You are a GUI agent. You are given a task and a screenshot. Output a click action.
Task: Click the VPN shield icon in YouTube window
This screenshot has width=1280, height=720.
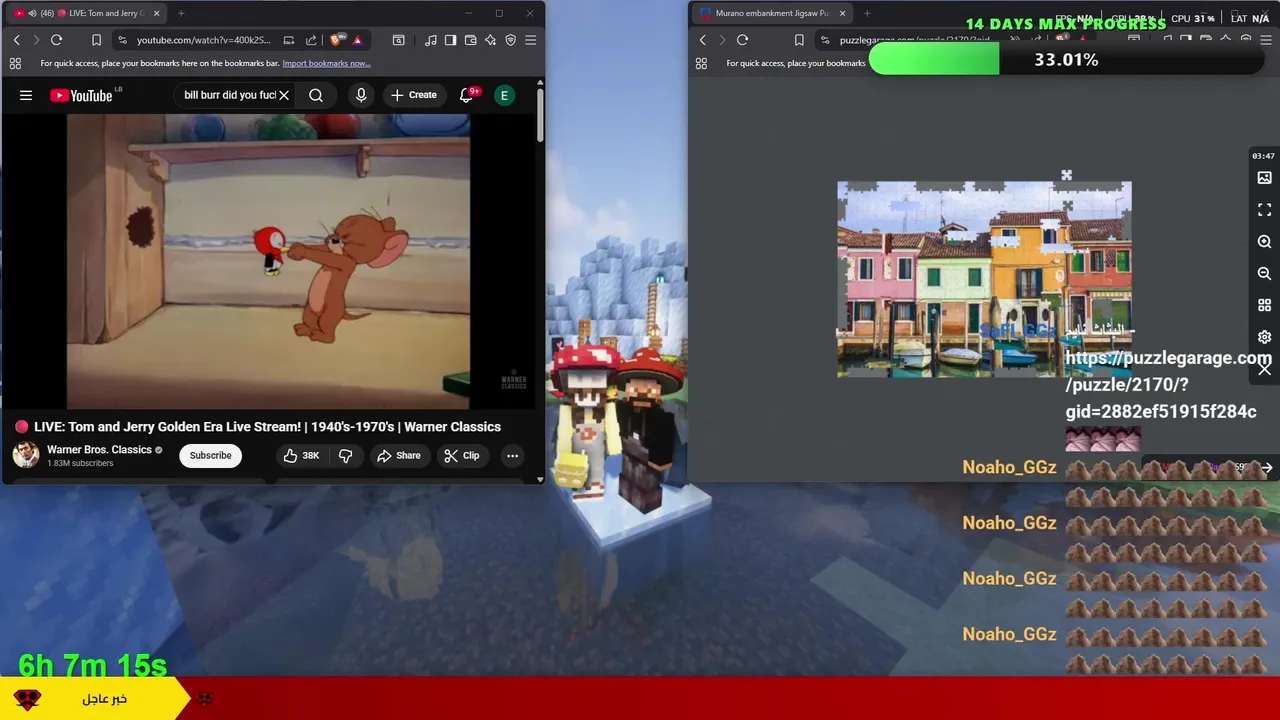[x=510, y=40]
